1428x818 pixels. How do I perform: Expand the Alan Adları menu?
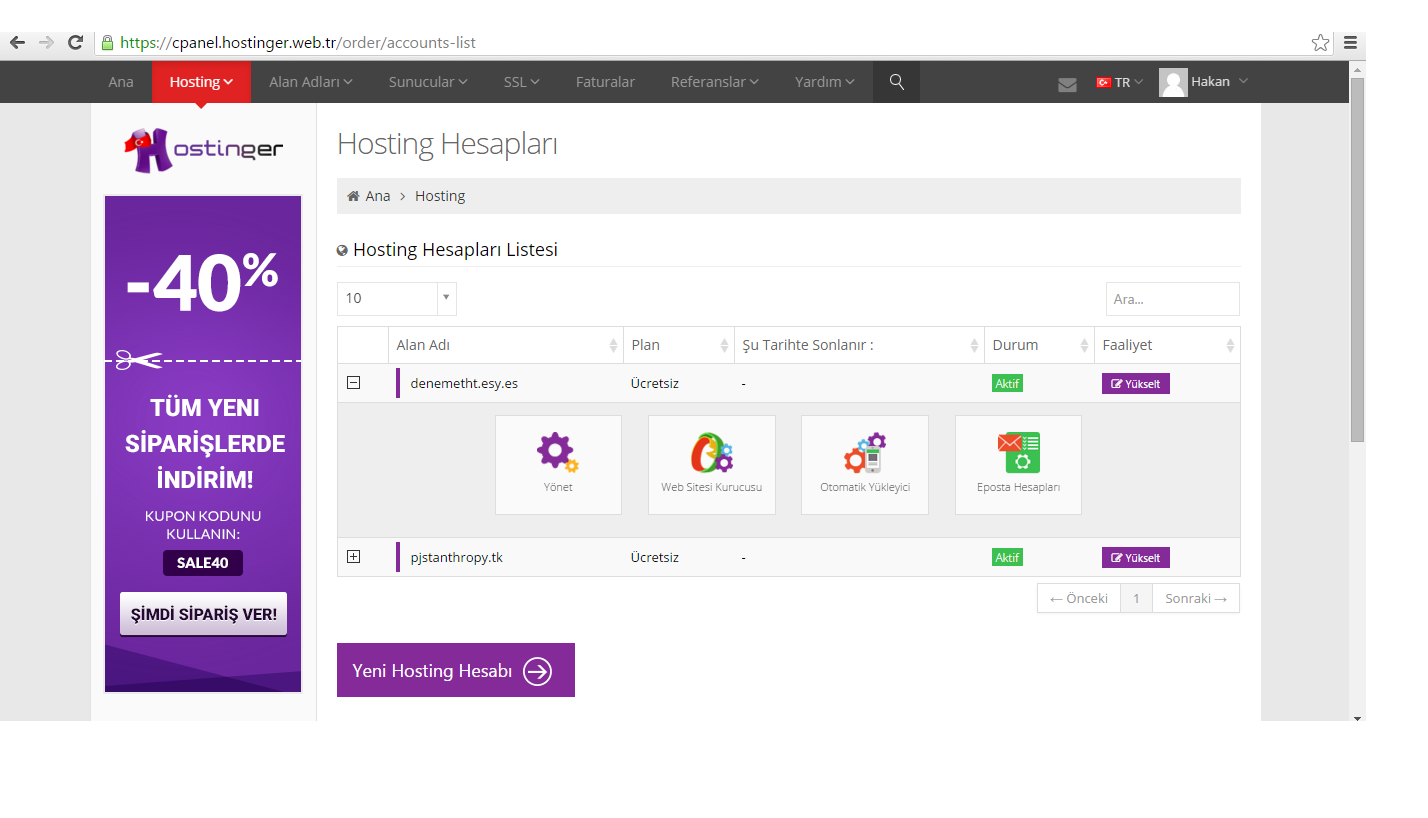310,82
